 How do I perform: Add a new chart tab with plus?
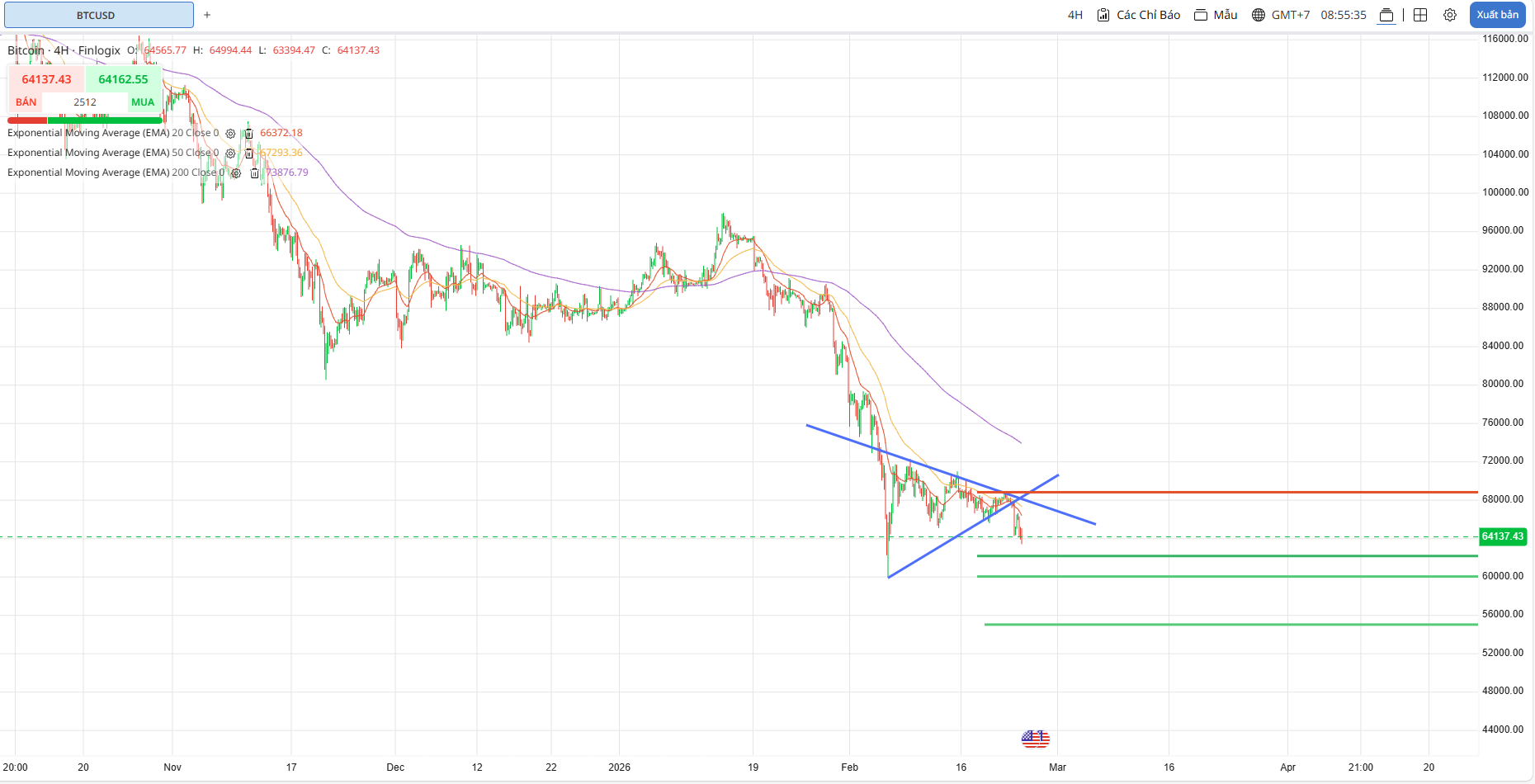click(207, 15)
